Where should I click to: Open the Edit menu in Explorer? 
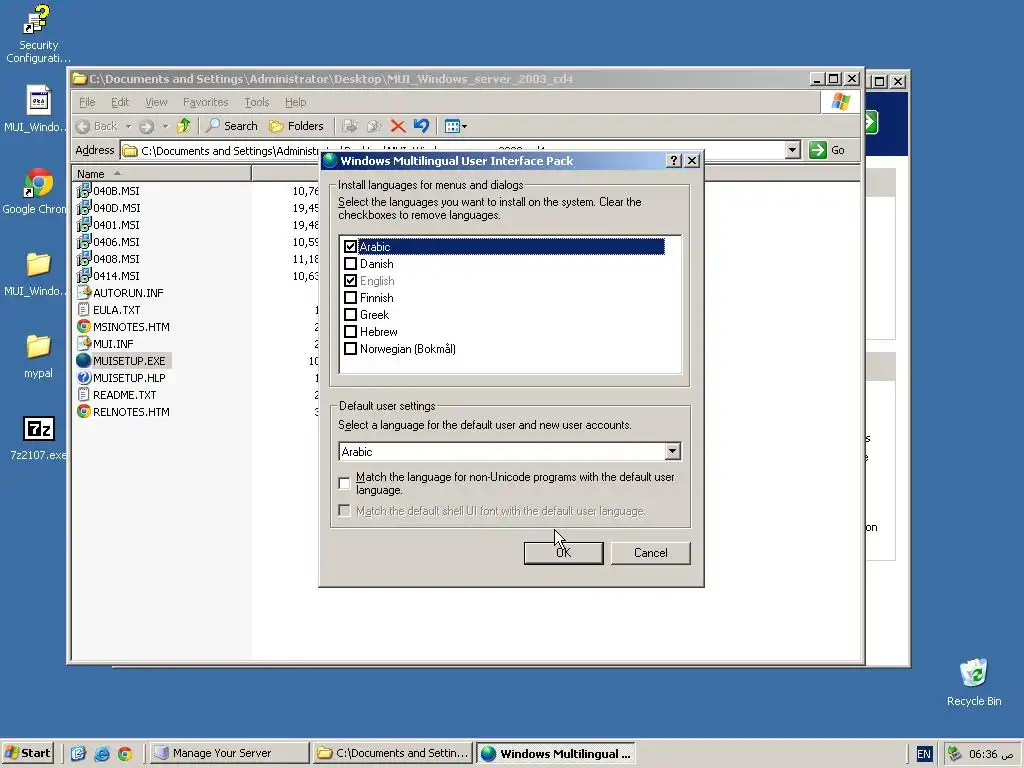(x=120, y=102)
